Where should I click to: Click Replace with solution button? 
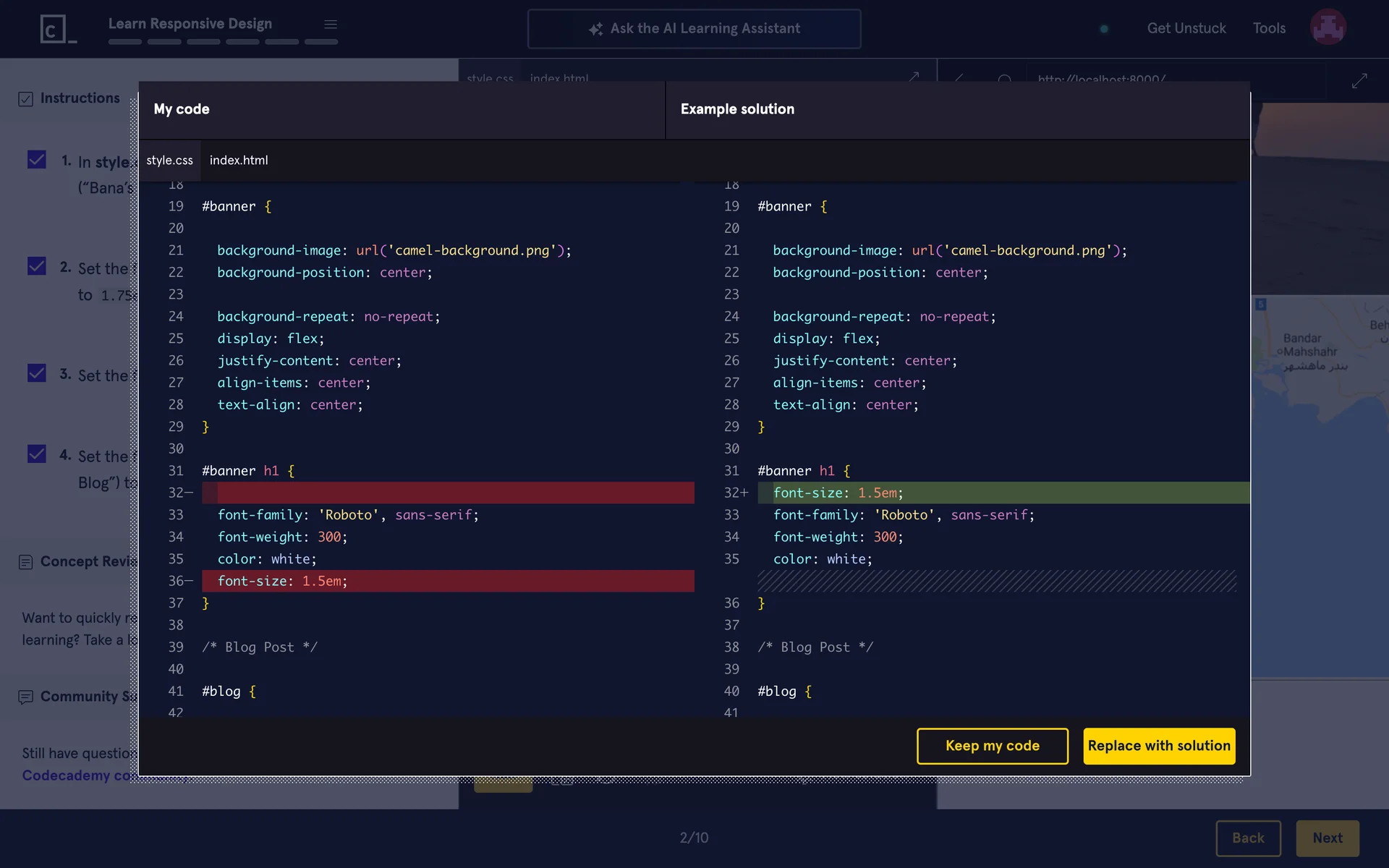coord(1158,746)
